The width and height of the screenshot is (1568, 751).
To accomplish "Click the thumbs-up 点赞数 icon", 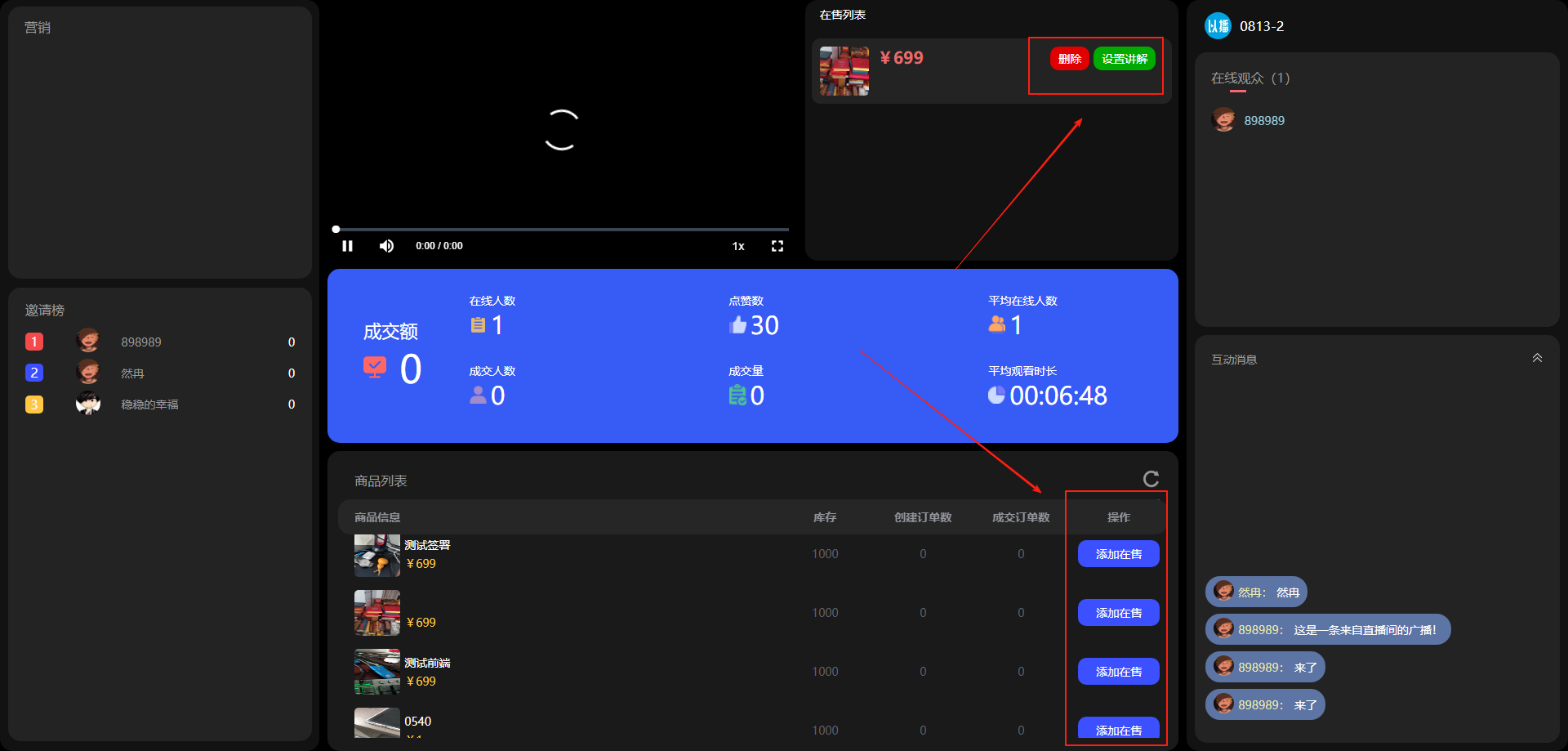I will pos(738,325).
